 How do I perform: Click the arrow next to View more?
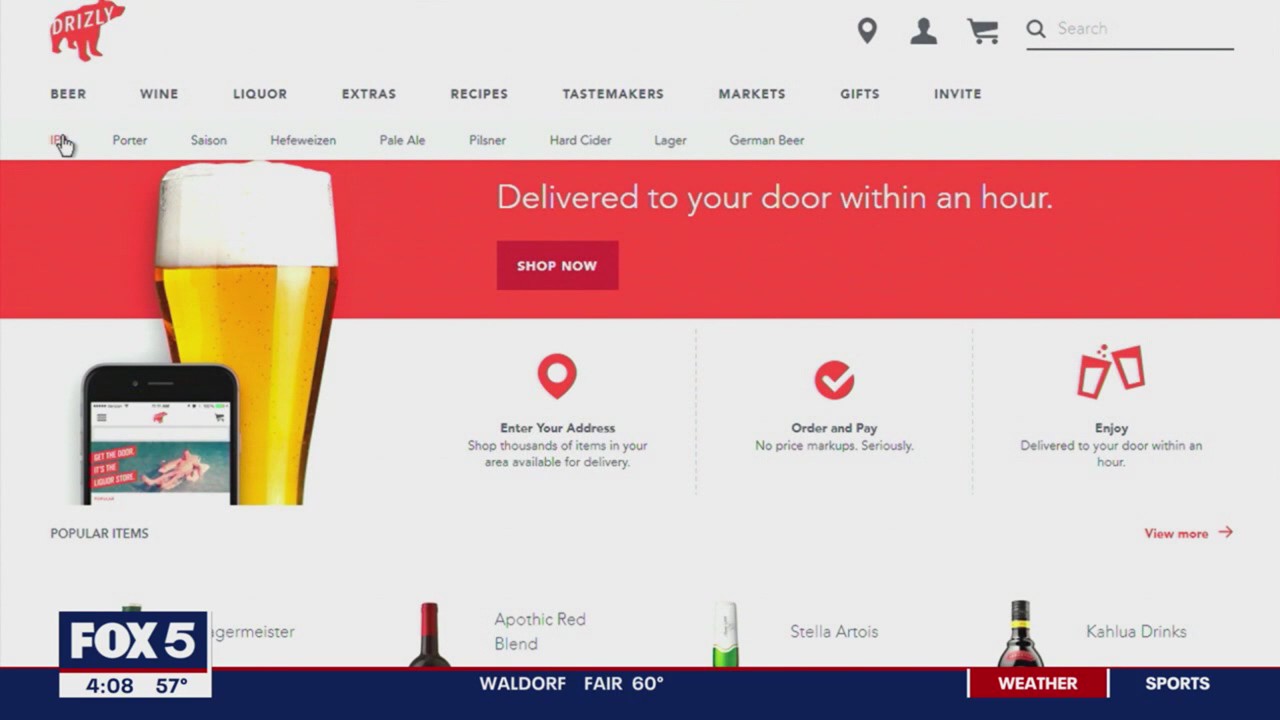(x=1226, y=533)
